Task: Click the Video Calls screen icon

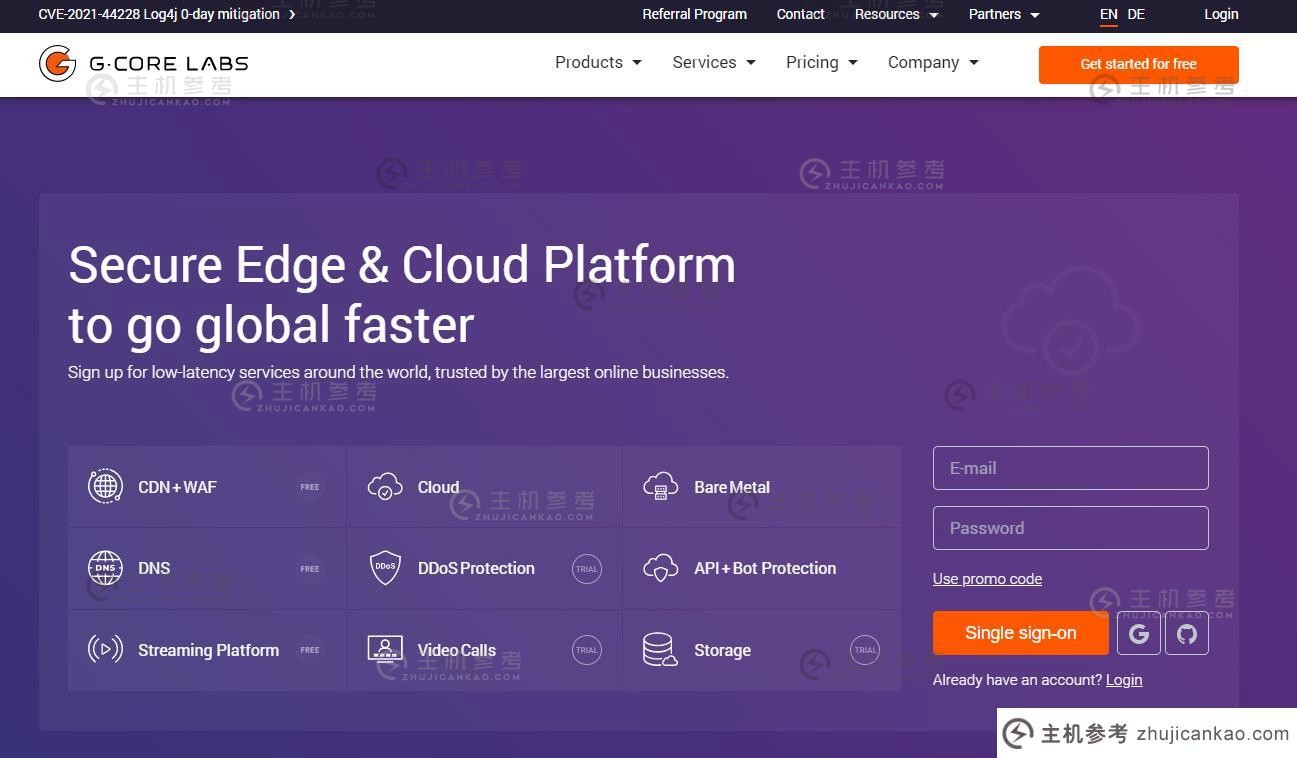Action: point(385,650)
